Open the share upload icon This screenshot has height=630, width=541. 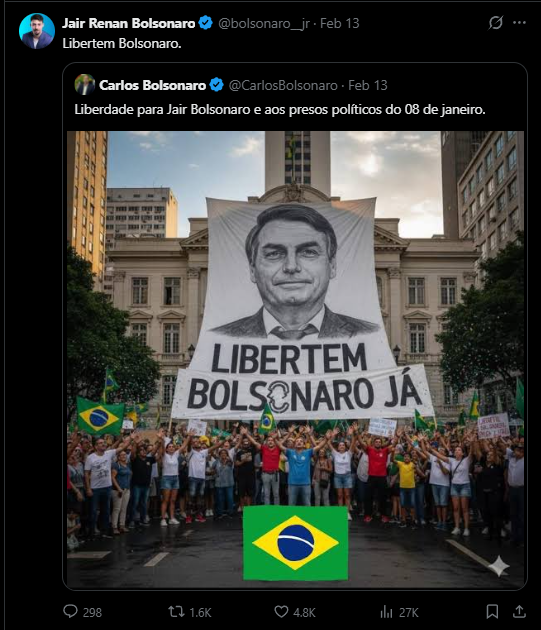pos(519,612)
